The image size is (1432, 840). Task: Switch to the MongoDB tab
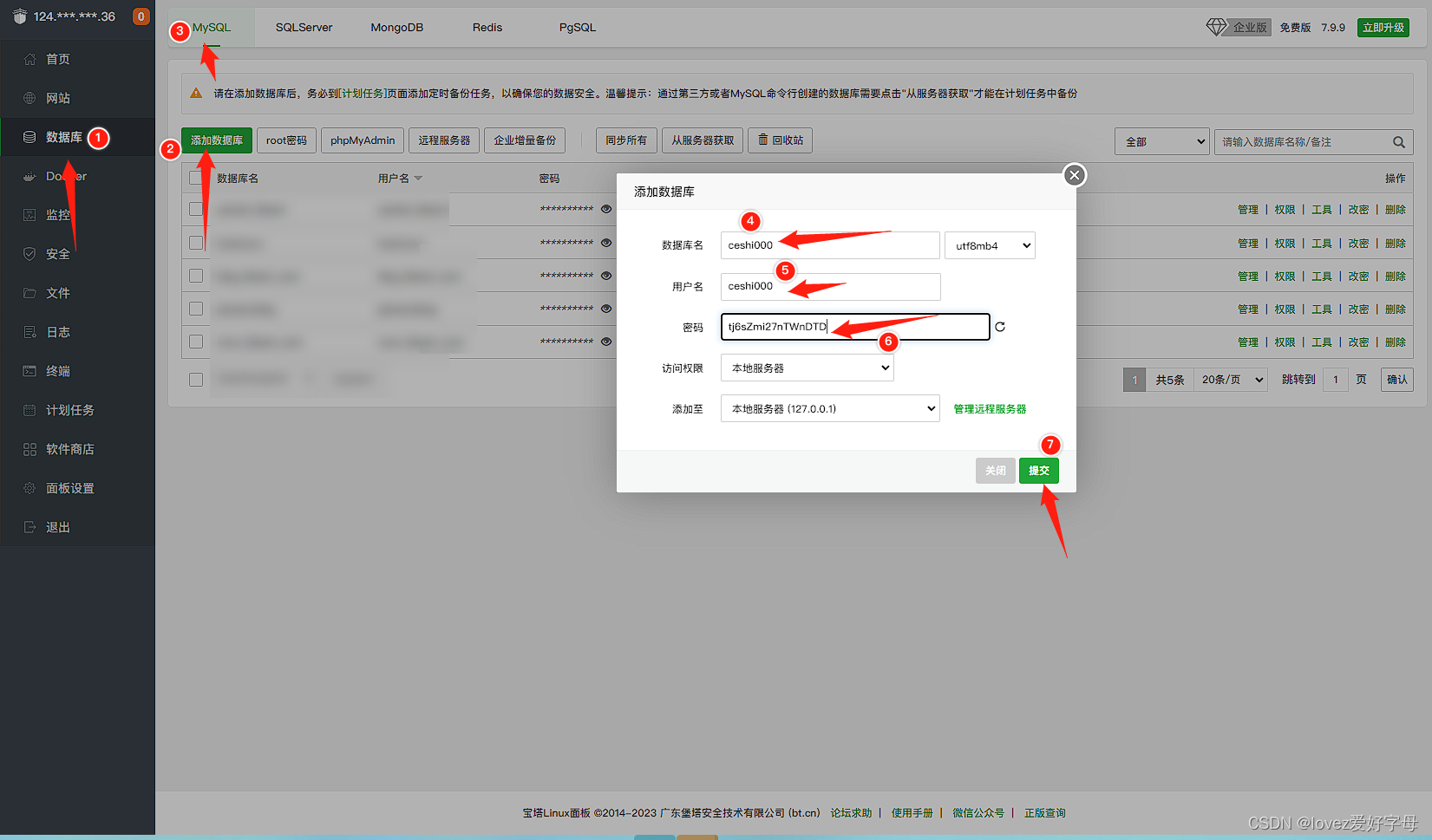coord(397,27)
